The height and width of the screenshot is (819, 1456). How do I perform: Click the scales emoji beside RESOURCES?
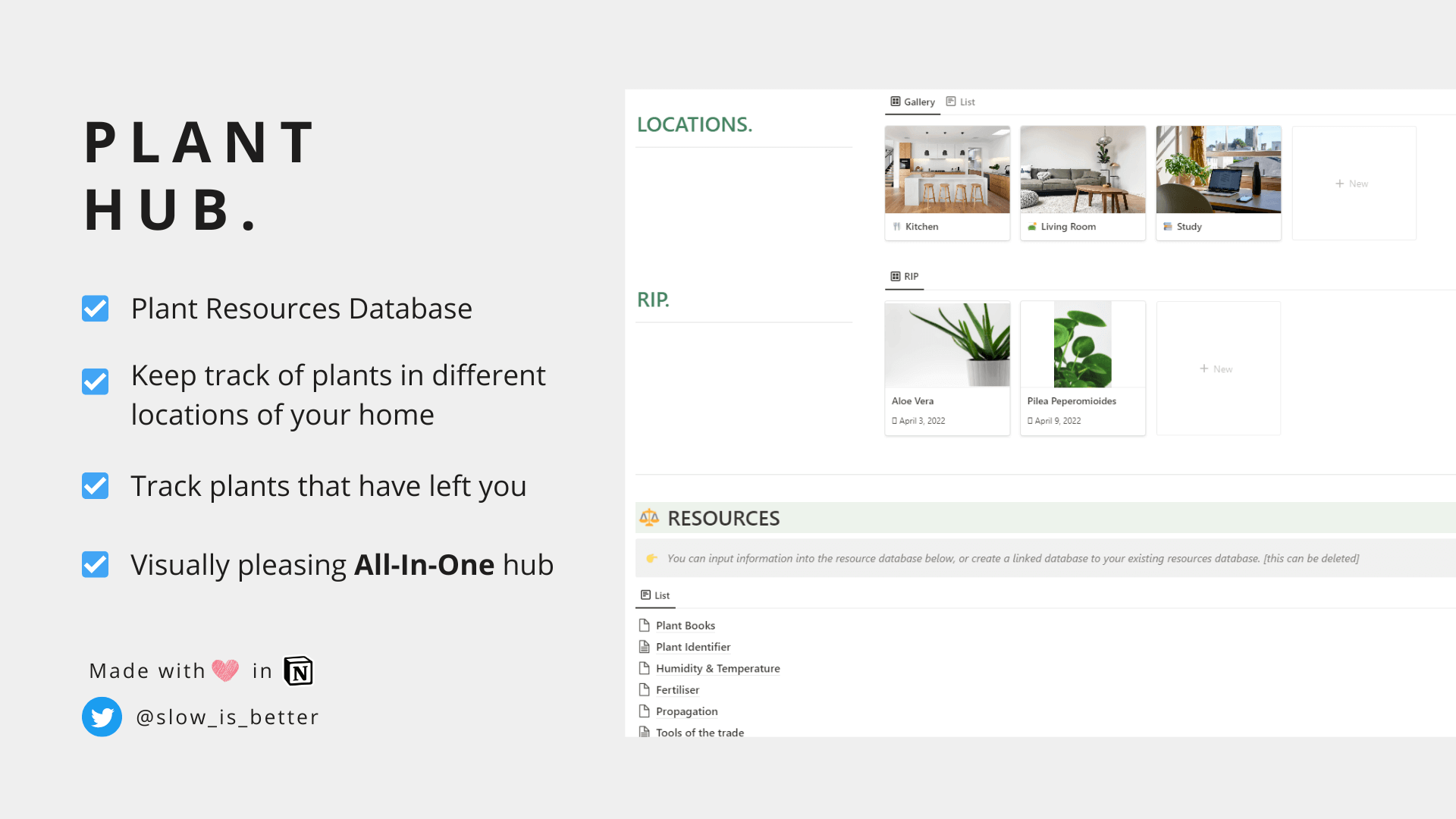tap(650, 517)
